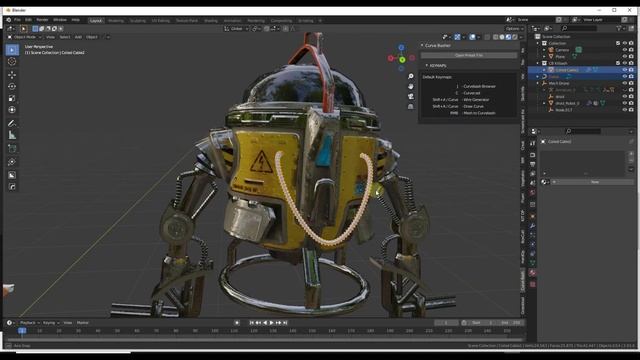The height and width of the screenshot is (360, 640).
Task: Select the Rotate tool
Action: click(x=12, y=87)
